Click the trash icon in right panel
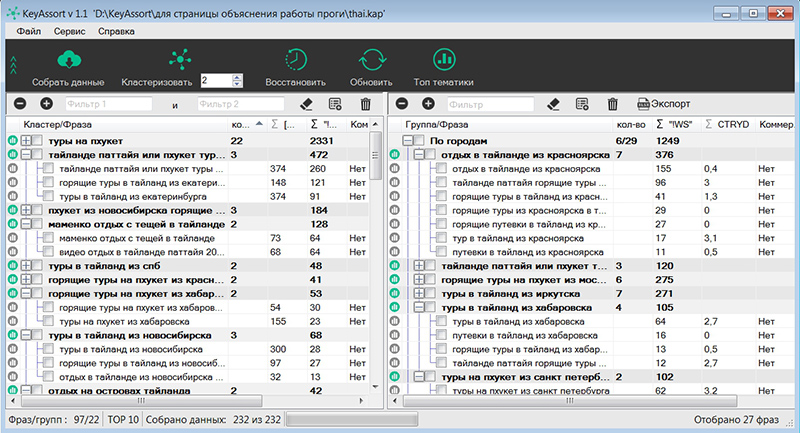Image resolution: width=800 pixels, height=433 pixels. [x=612, y=104]
